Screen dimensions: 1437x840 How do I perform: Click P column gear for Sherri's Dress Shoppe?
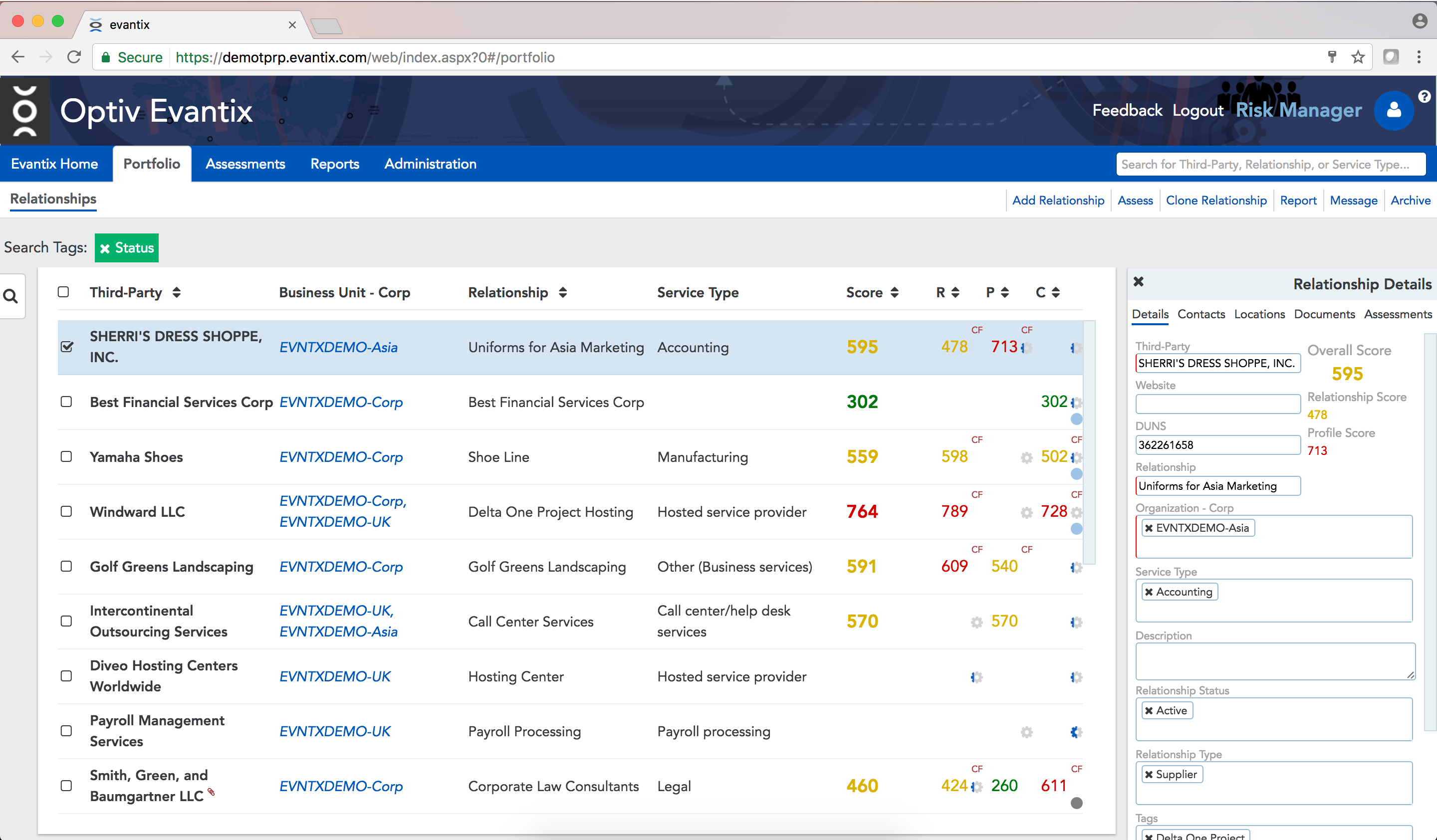[x=1026, y=348]
